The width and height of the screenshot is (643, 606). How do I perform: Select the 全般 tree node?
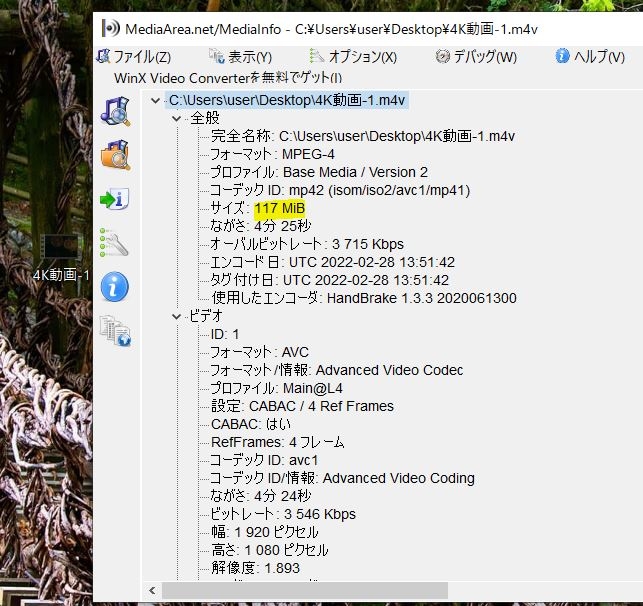205,118
